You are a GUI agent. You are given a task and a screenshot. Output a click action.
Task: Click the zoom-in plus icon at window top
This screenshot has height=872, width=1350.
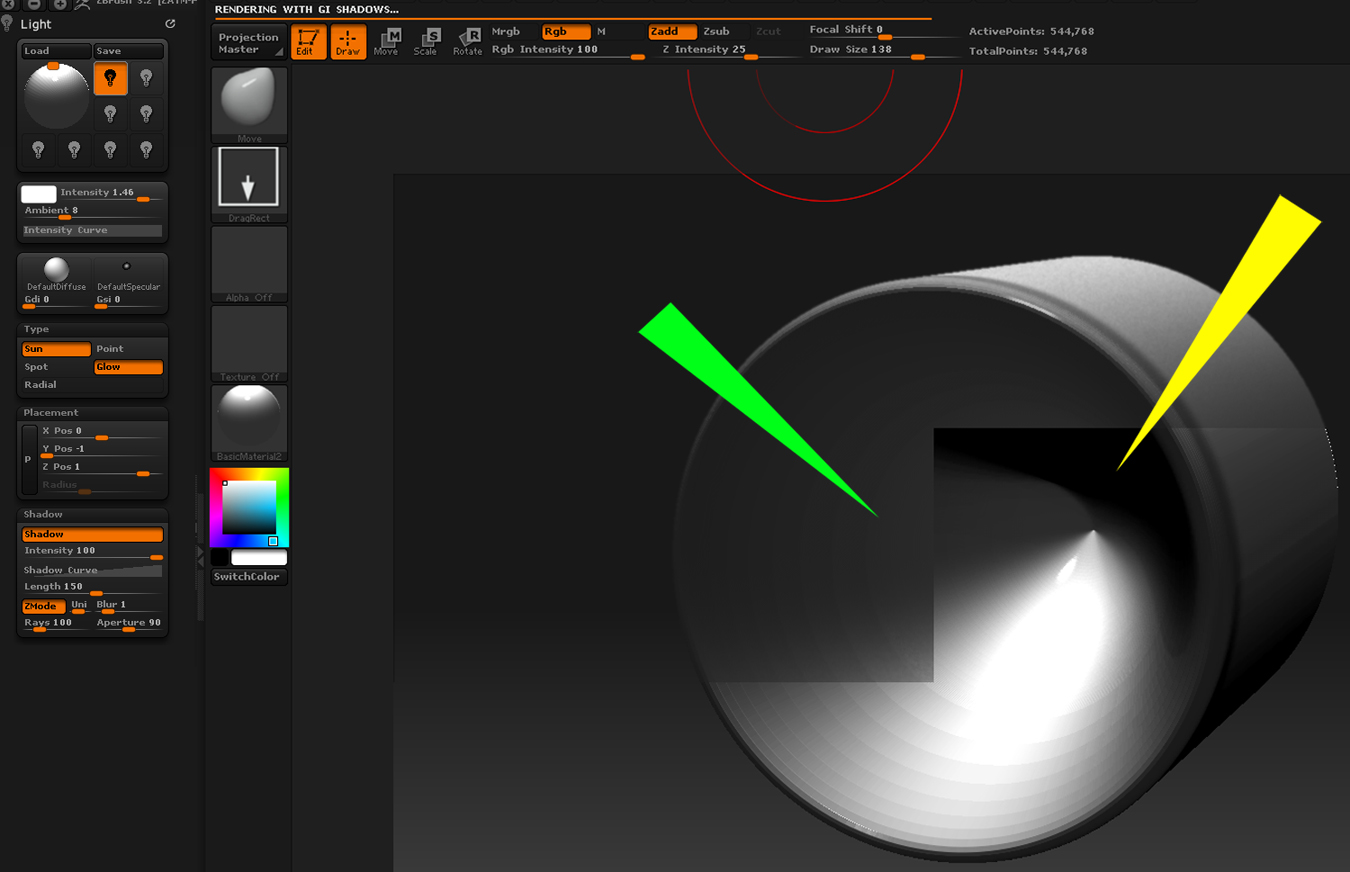coord(60,5)
